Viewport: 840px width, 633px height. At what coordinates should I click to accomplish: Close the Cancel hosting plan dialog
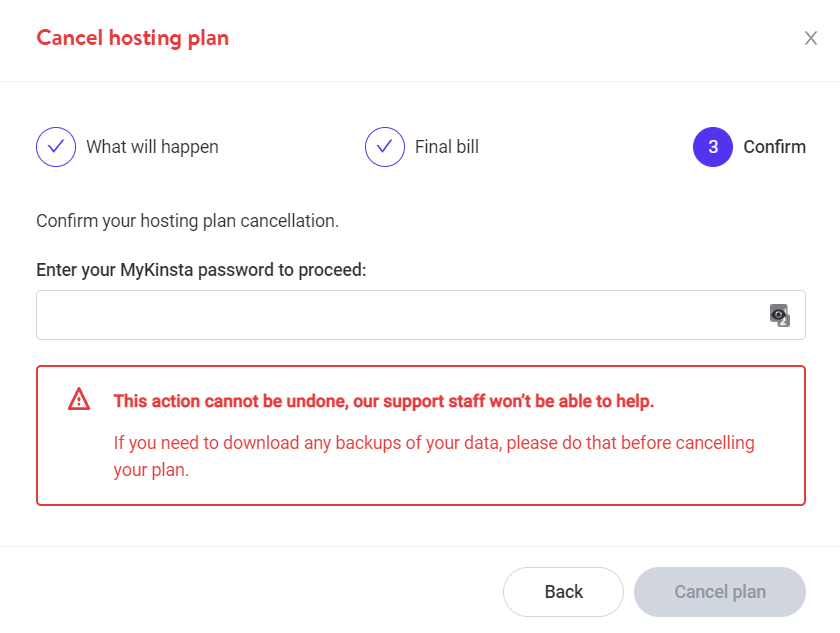[811, 39]
